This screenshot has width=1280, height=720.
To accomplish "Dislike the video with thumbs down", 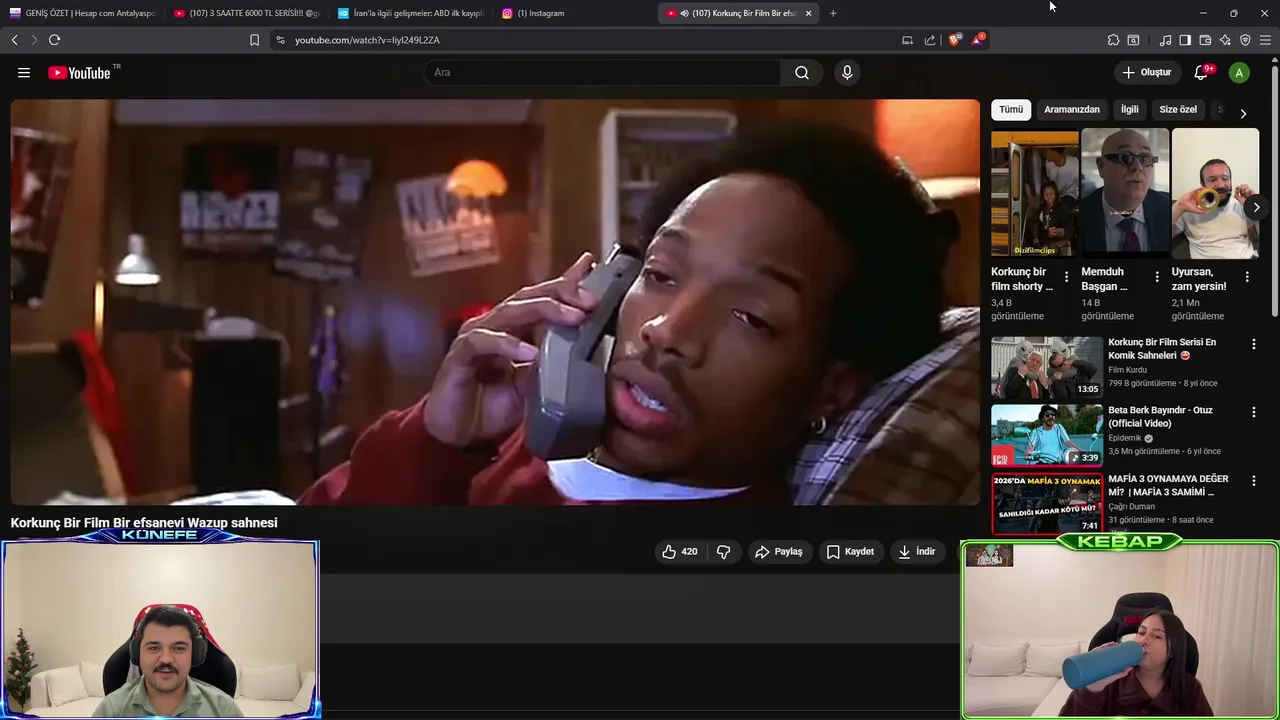I will point(724,551).
